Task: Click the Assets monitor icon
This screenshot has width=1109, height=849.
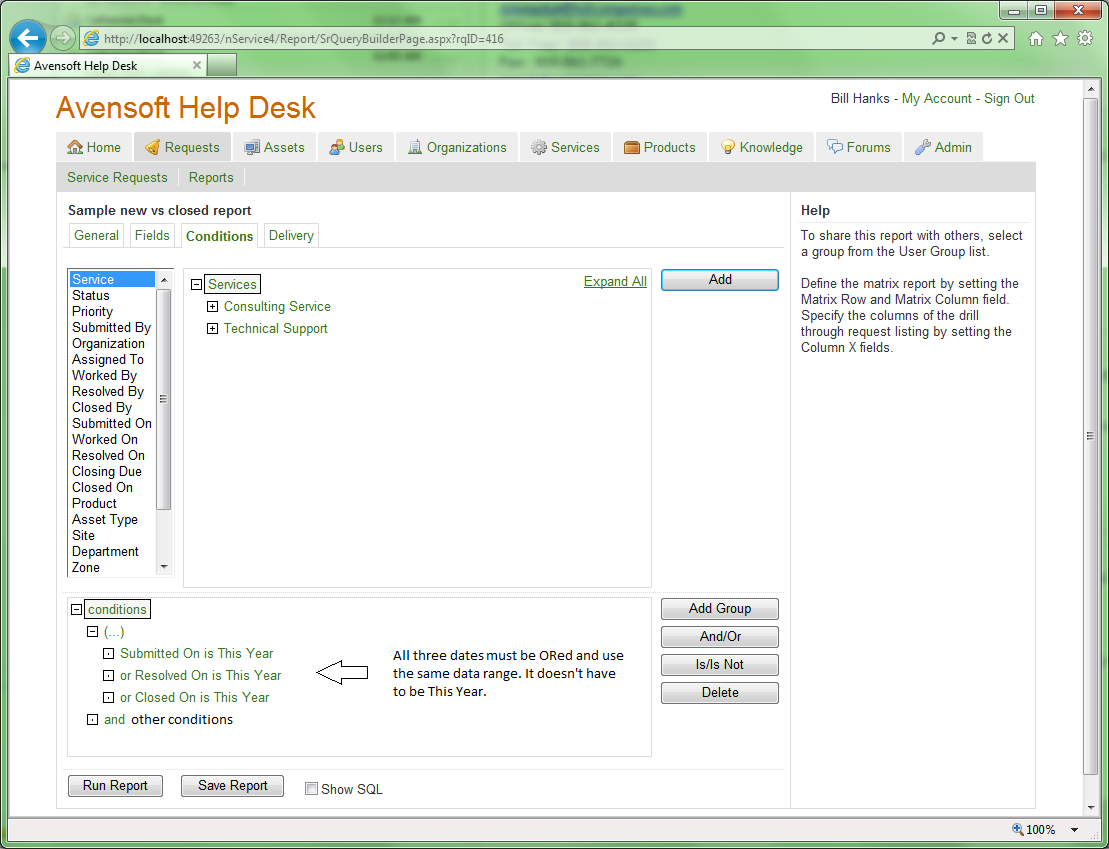Action: point(252,147)
